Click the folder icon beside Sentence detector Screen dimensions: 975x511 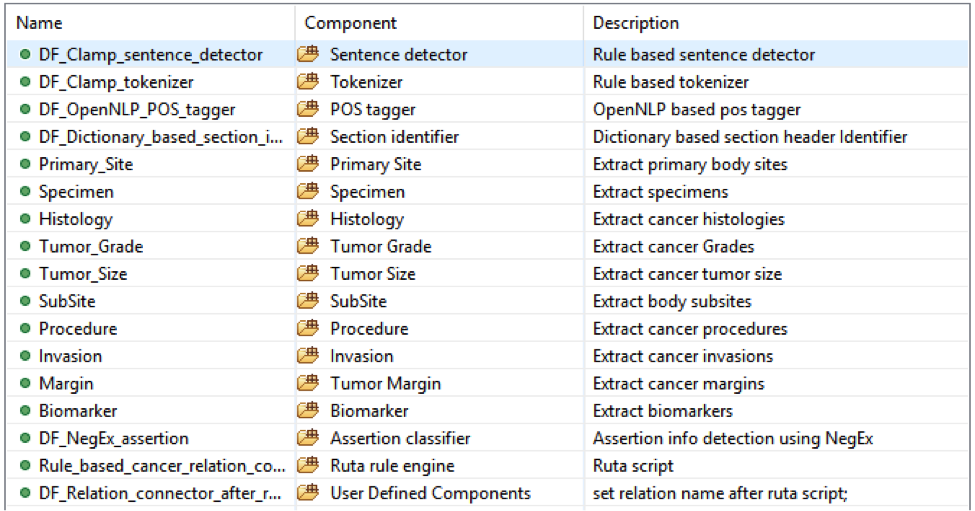point(308,55)
